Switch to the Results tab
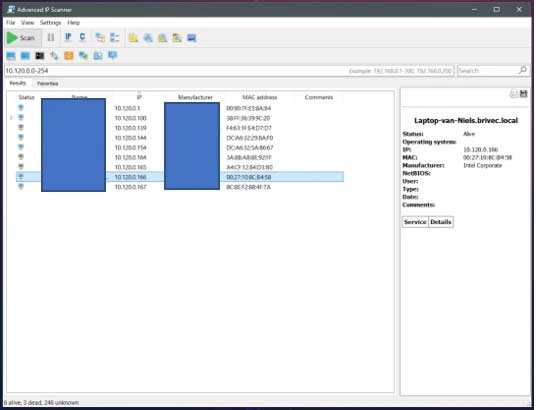 tap(17, 83)
